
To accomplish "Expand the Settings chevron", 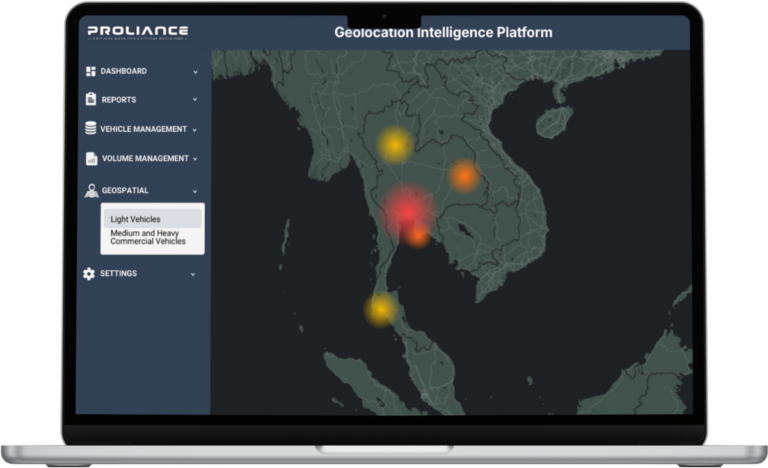I will click(193, 274).
